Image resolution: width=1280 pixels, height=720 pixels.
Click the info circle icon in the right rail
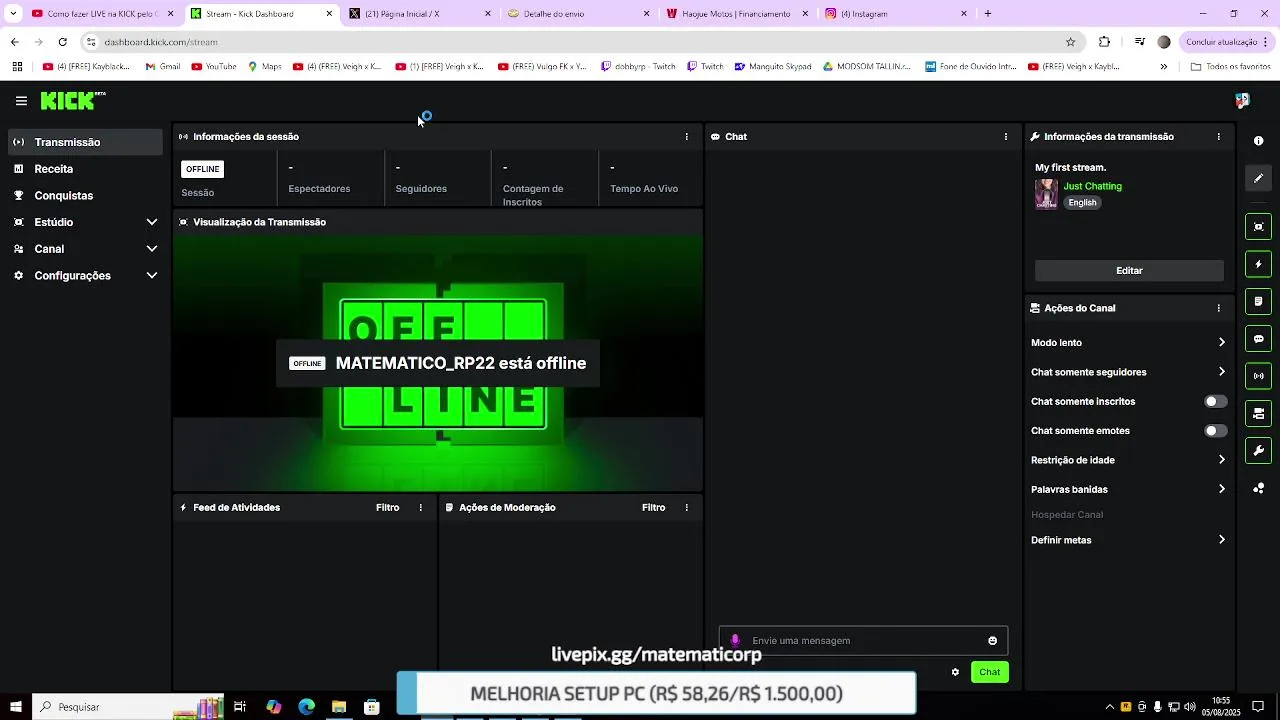click(1259, 141)
